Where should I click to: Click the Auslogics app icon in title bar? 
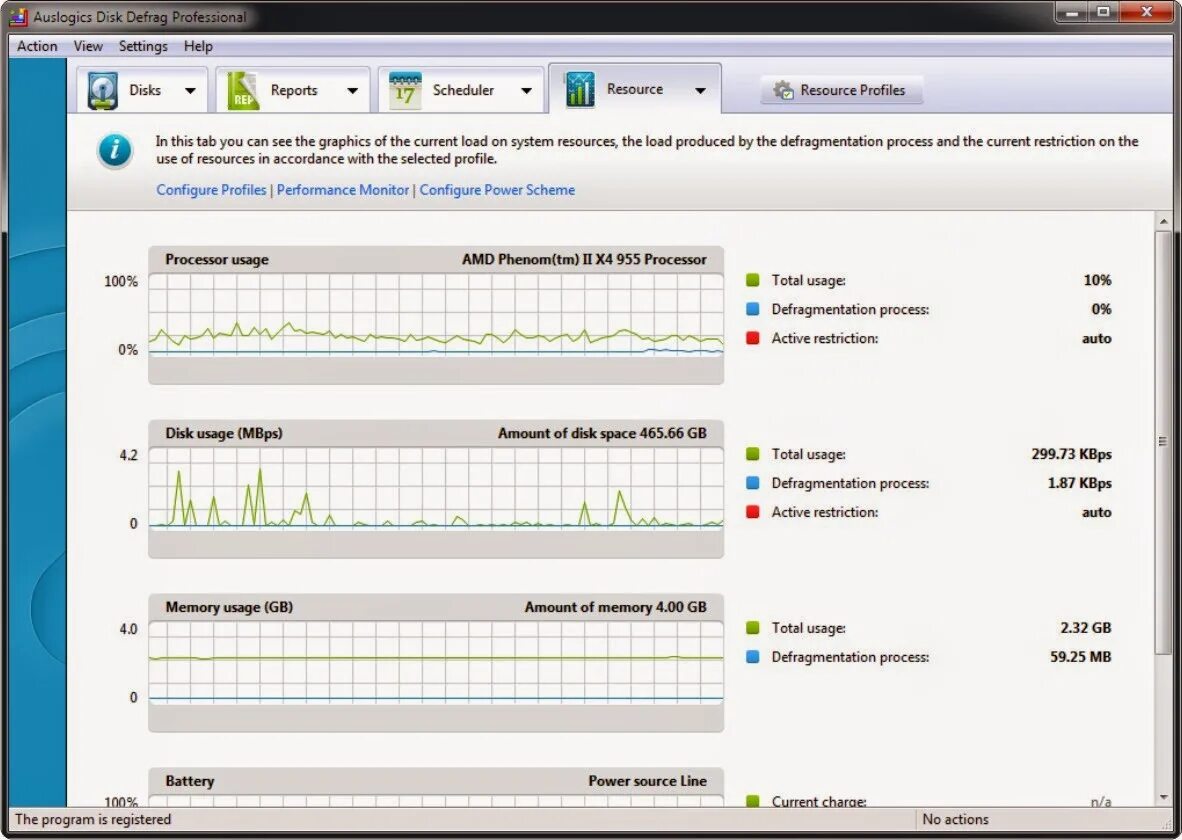[18, 16]
